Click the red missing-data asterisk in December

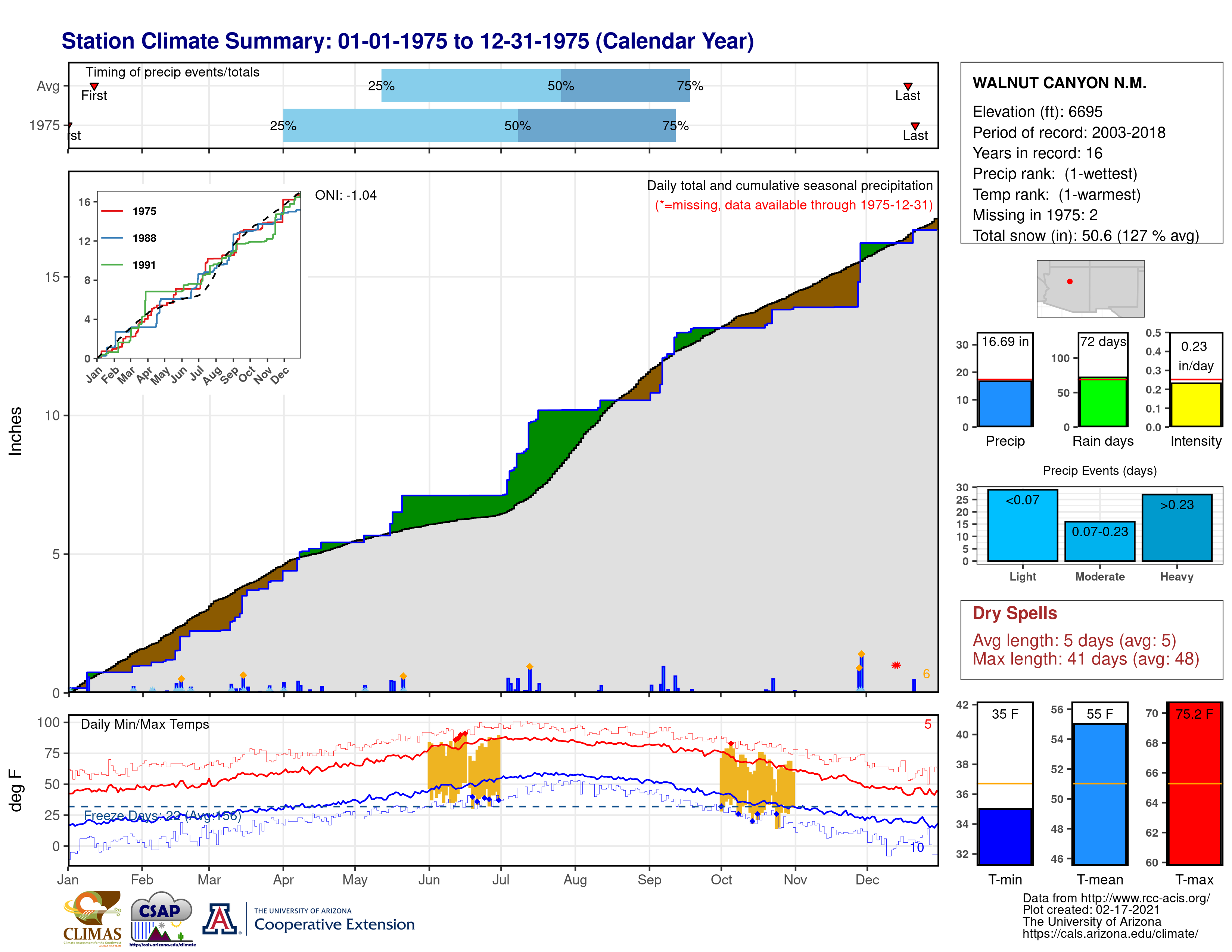click(896, 666)
